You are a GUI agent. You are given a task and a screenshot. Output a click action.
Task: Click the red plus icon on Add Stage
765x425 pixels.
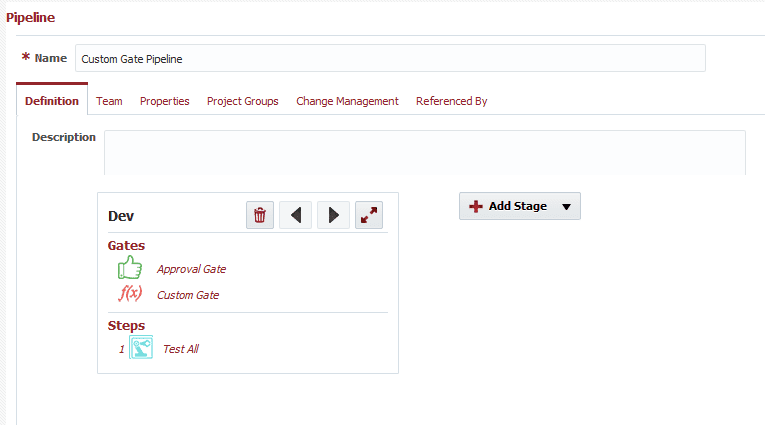[x=476, y=206]
